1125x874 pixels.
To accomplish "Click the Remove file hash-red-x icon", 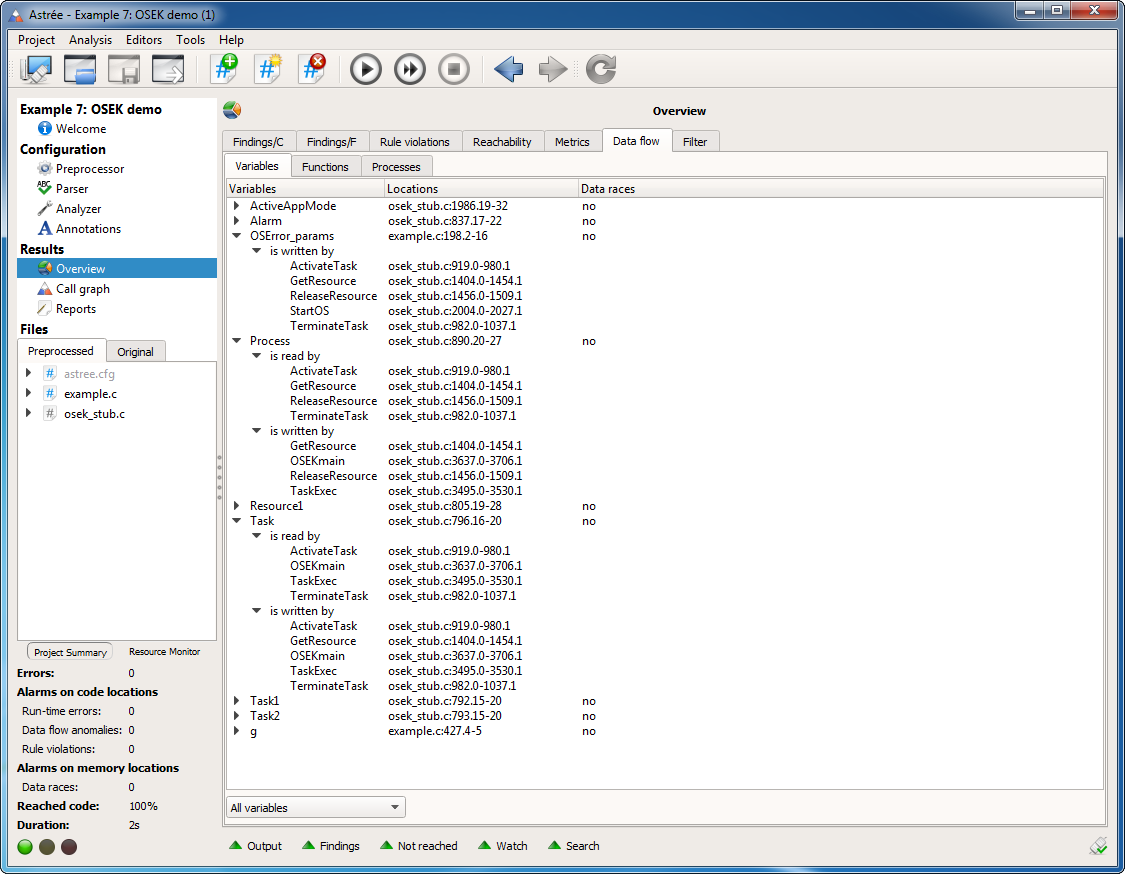I will tap(312, 70).
